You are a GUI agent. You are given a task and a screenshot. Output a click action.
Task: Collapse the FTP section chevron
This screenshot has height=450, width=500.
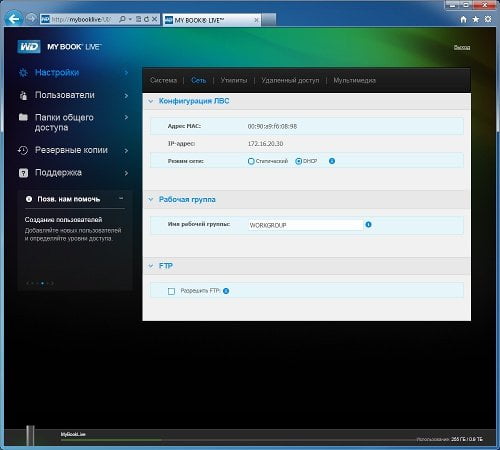point(151,266)
